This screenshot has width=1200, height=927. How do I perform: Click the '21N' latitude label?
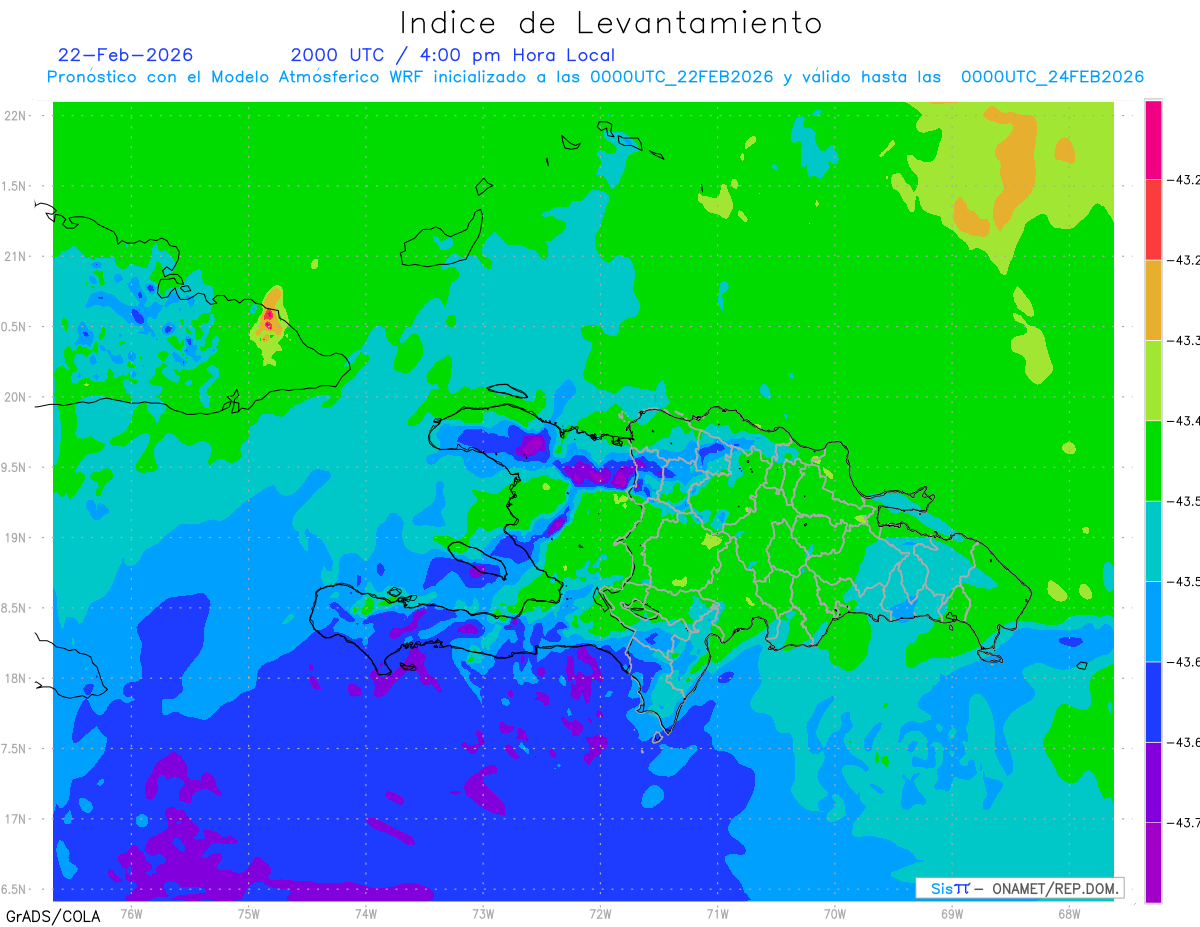coord(15,256)
